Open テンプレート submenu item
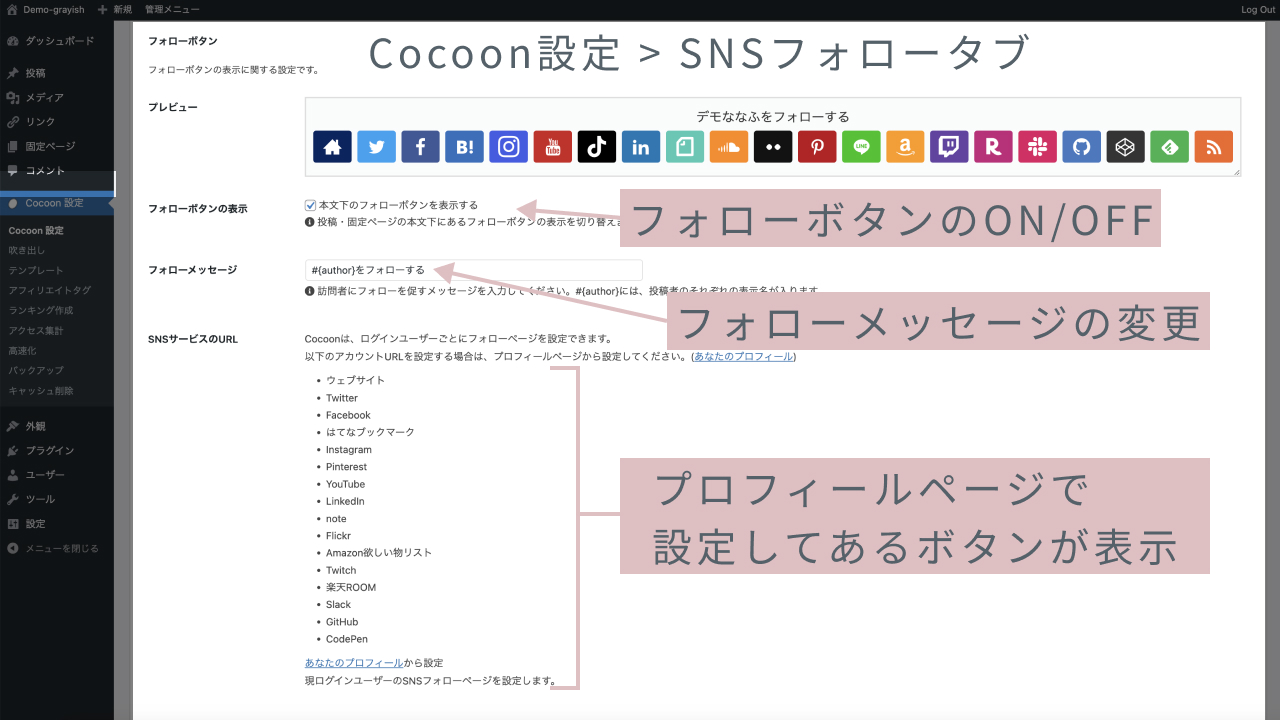 pyautogui.click(x=36, y=271)
